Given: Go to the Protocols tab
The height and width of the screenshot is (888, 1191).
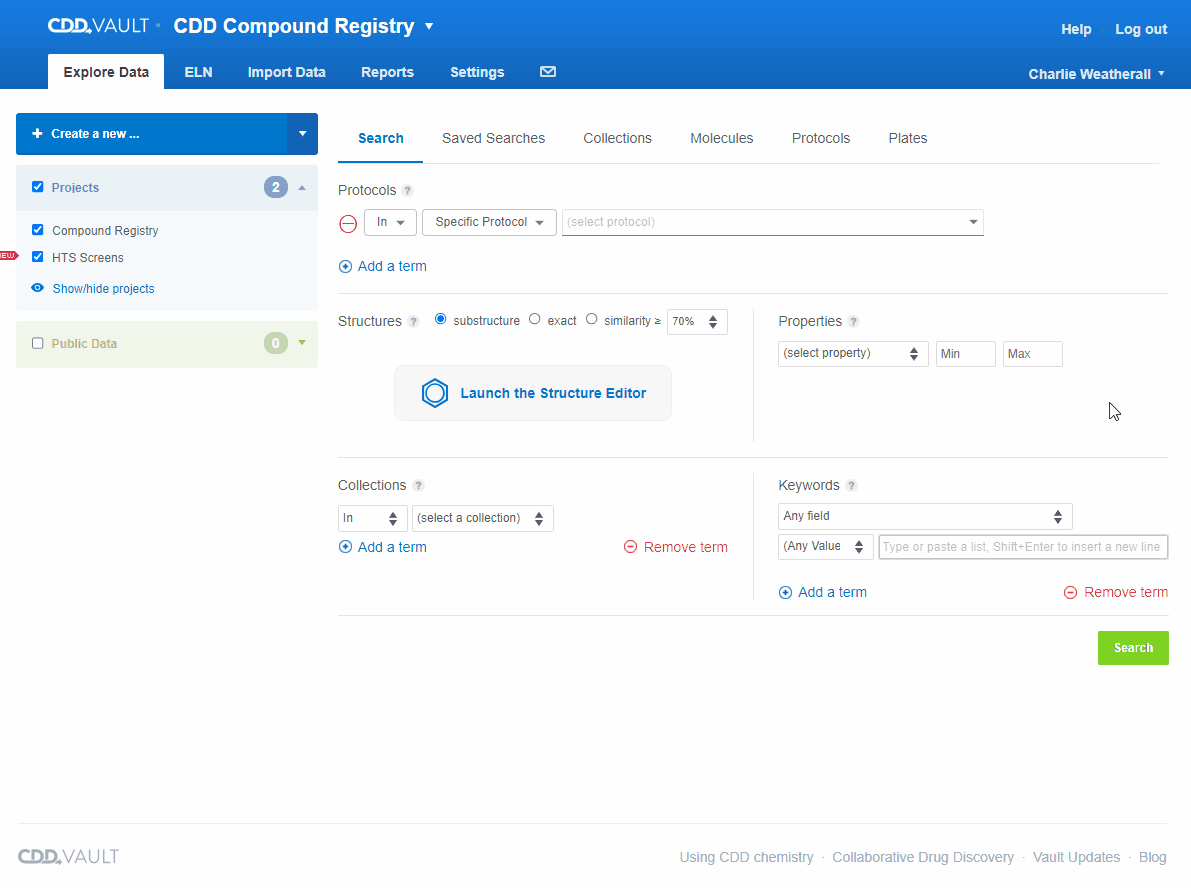Looking at the screenshot, I should tap(821, 138).
